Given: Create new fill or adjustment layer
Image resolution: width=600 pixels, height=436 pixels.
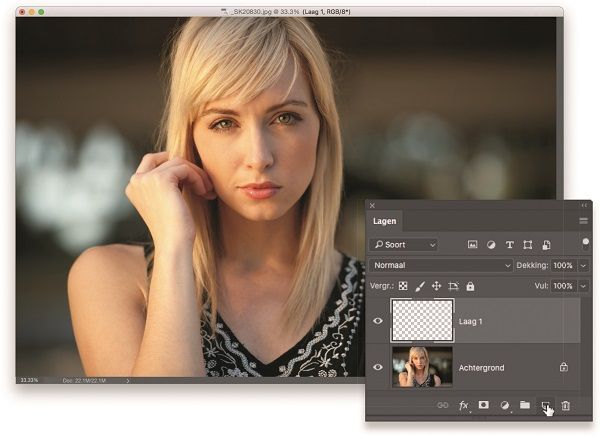Looking at the screenshot, I should (505, 405).
